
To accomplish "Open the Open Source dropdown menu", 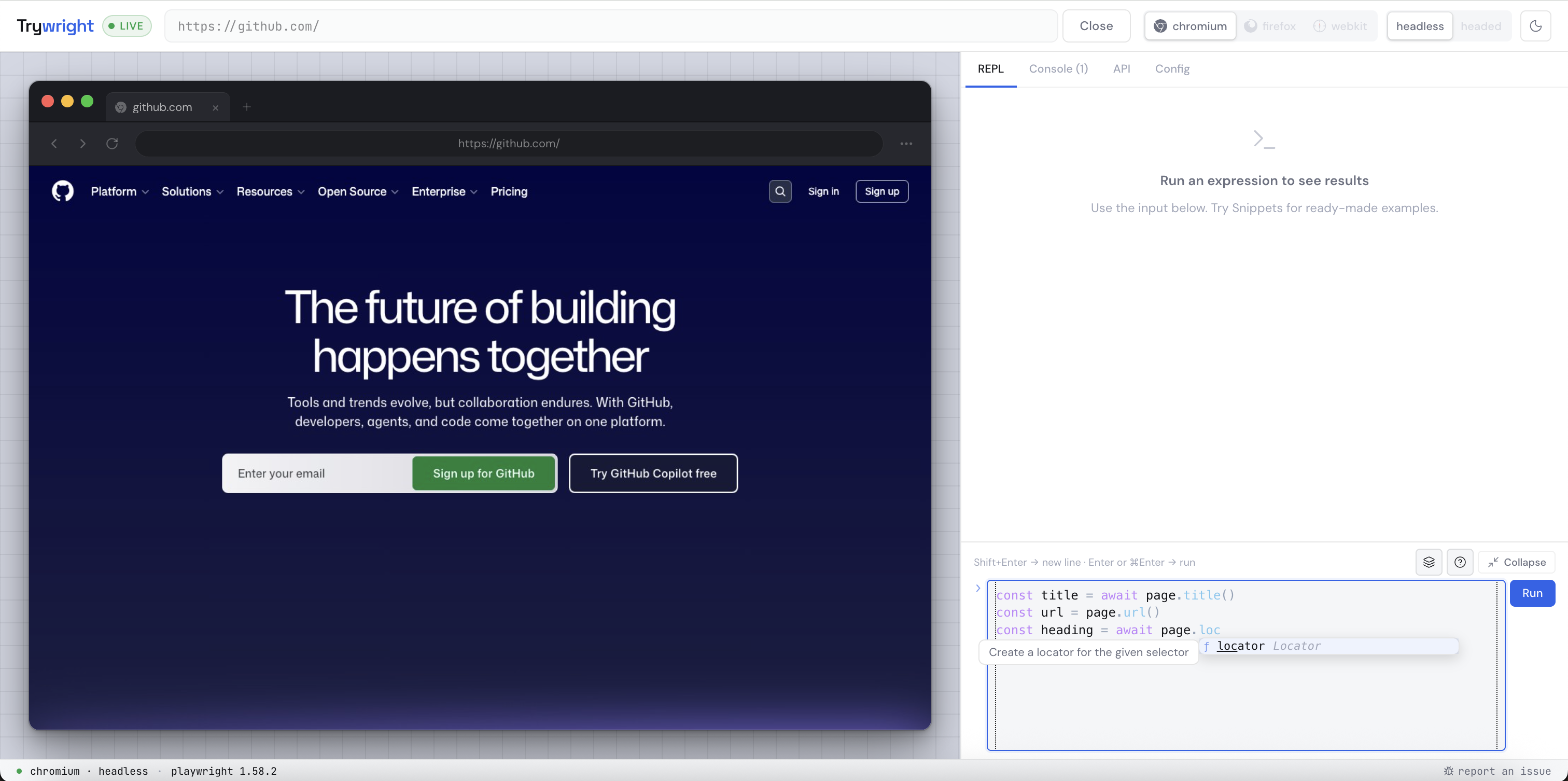I will coord(357,191).
